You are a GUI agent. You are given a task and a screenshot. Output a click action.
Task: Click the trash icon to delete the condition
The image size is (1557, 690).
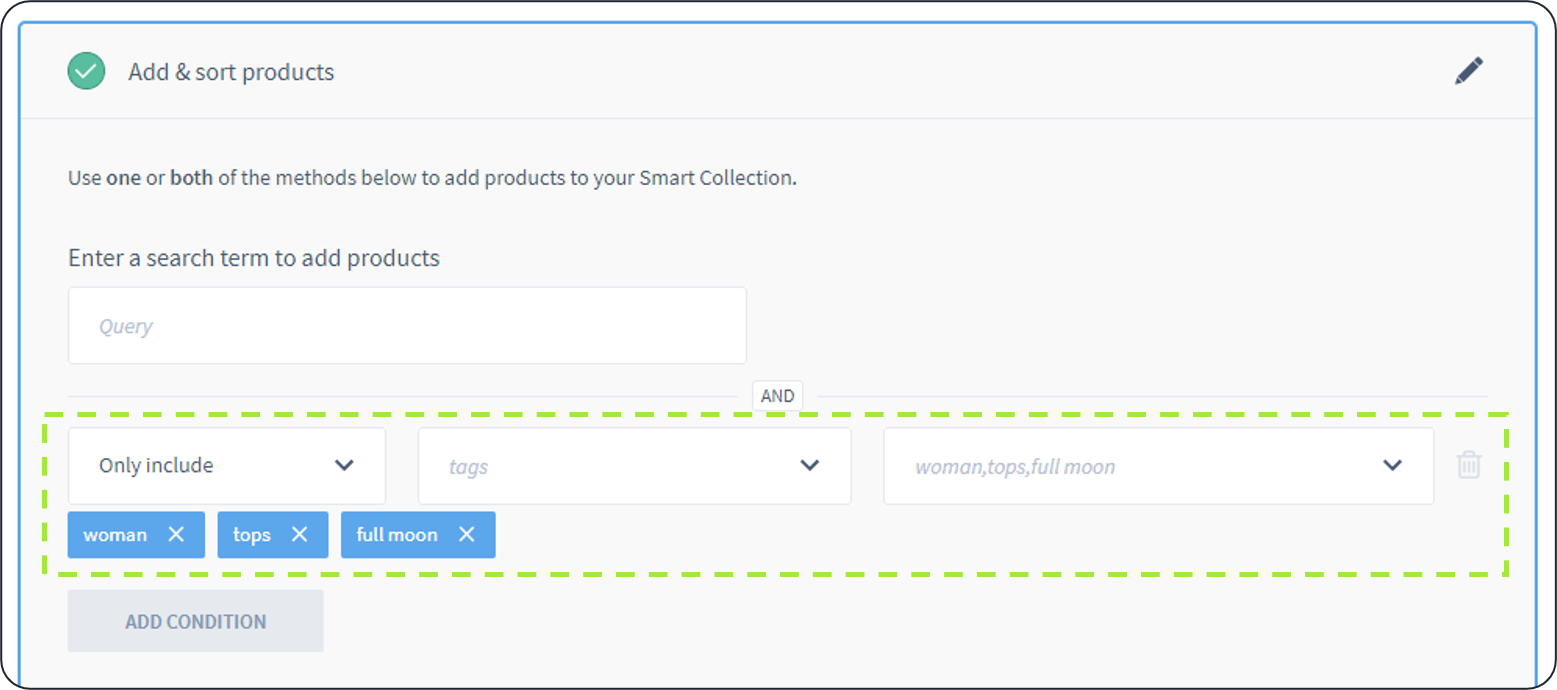point(1468,465)
